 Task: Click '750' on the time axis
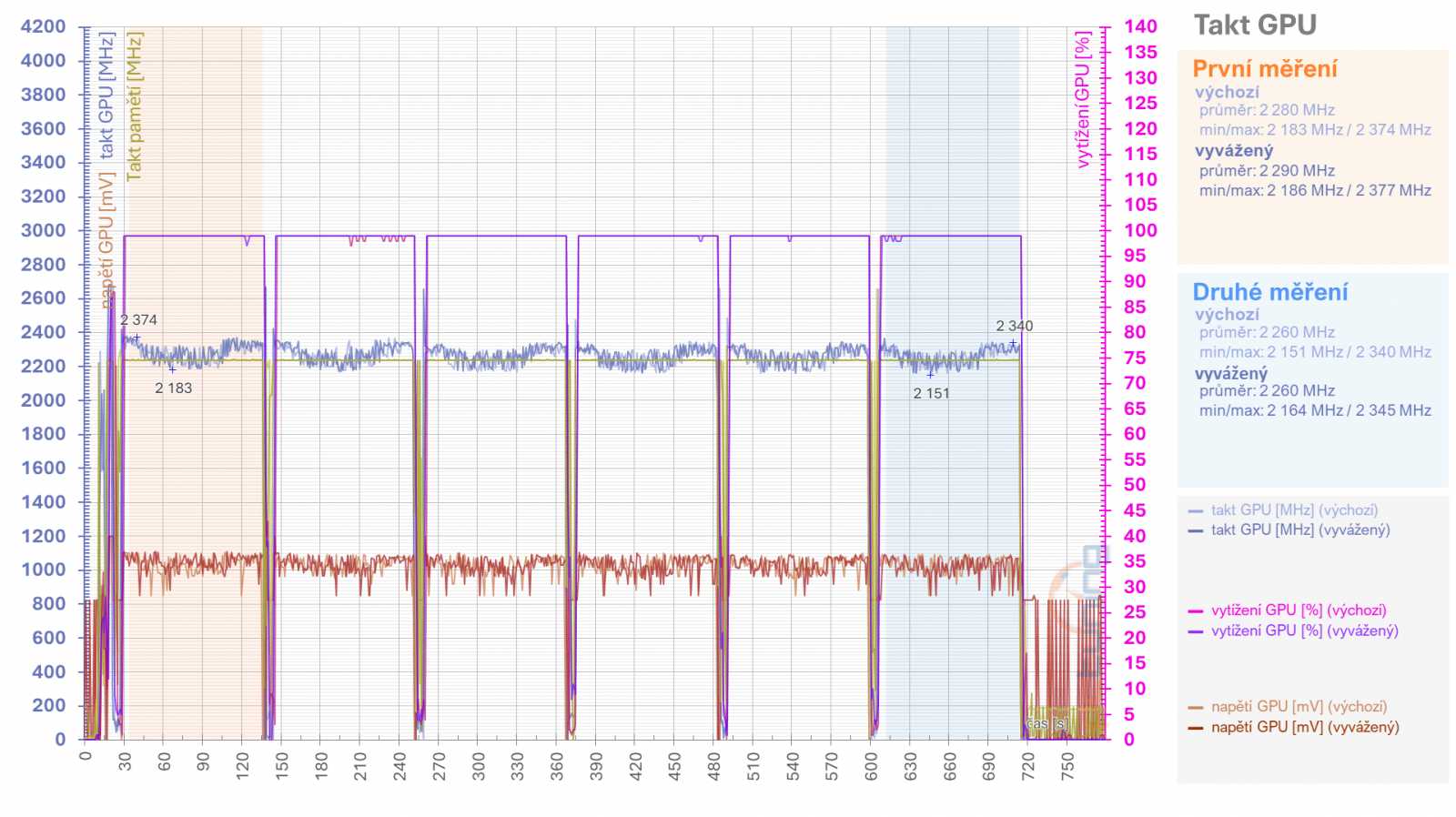1067,766
